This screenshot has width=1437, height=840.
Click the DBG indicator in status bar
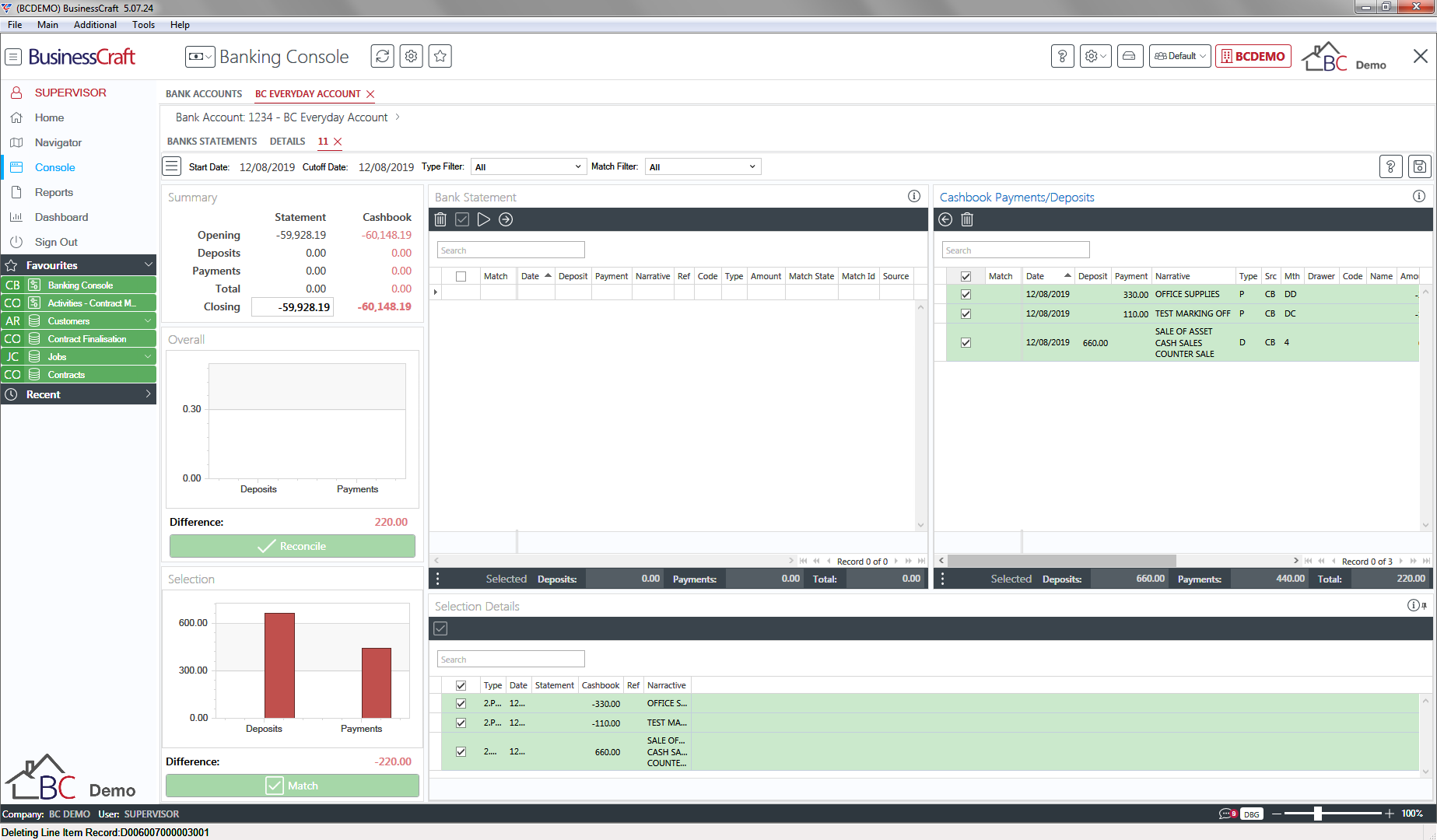point(1251,814)
